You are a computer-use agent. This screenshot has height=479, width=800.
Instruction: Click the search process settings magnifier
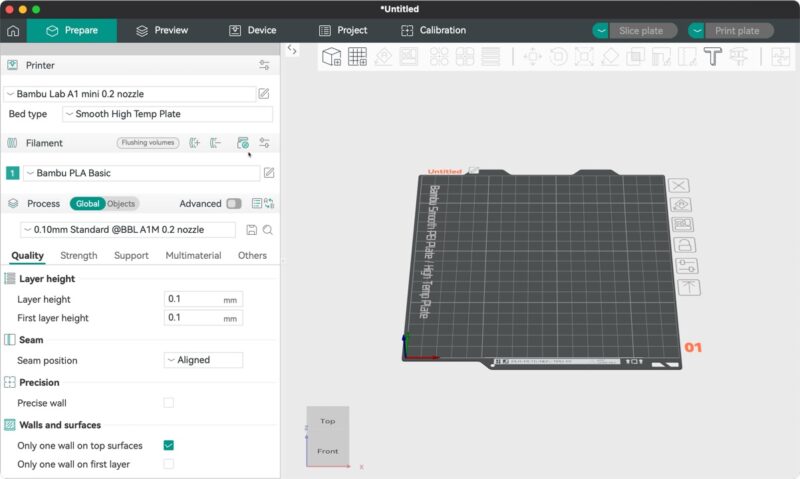click(x=268, y=230)
